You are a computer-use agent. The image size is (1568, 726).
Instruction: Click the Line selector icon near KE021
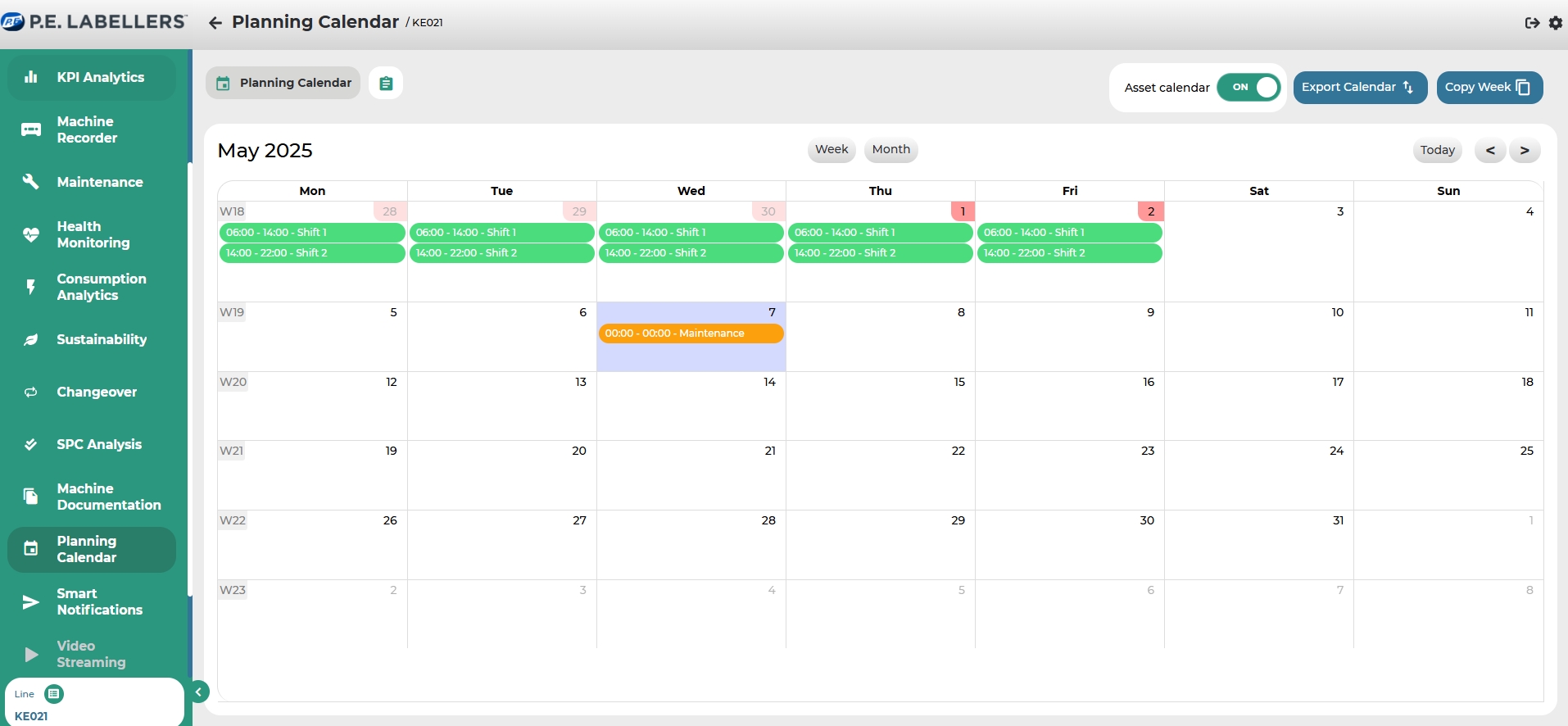[x=53, y=694]
